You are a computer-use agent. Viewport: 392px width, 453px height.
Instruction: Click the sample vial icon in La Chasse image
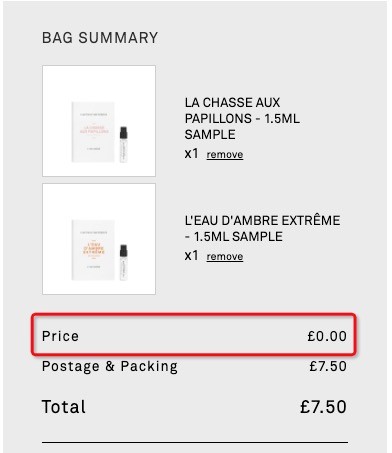[123, 144]
